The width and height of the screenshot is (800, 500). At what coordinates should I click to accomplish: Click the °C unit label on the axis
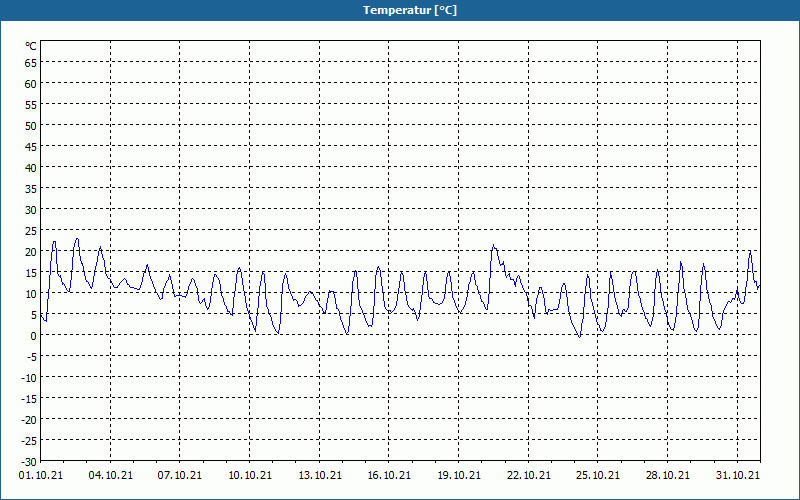[31, 46]
